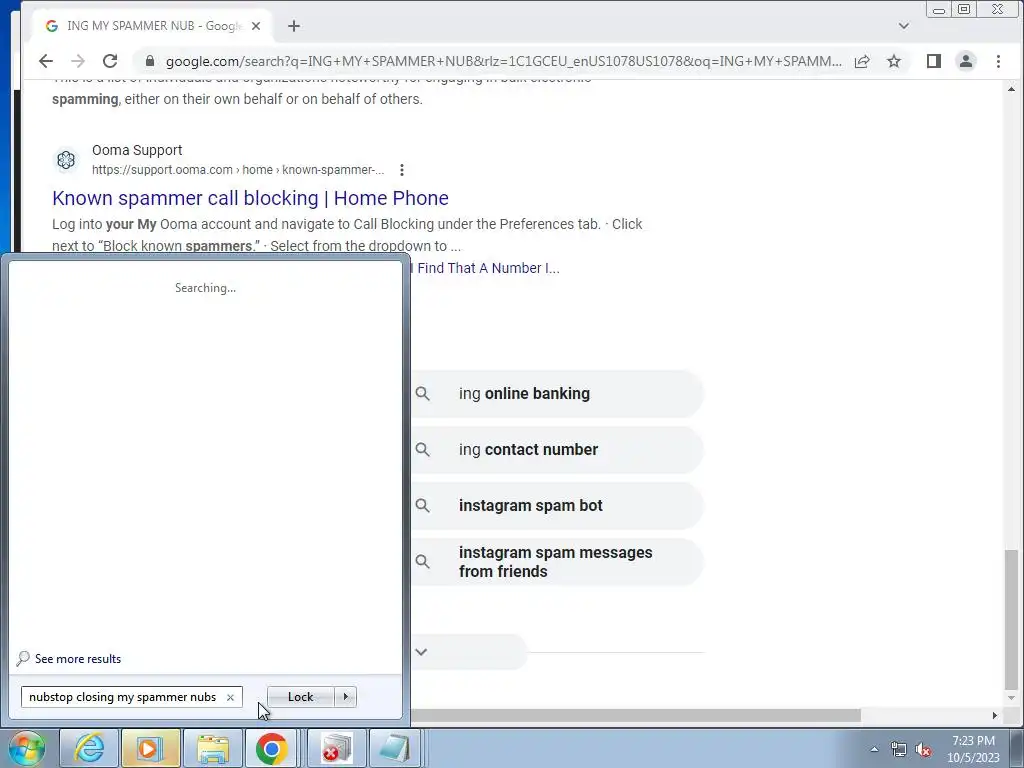1024x768 pixels.
Task: Click the lock icon in address bar
Action: pos(150,61)
